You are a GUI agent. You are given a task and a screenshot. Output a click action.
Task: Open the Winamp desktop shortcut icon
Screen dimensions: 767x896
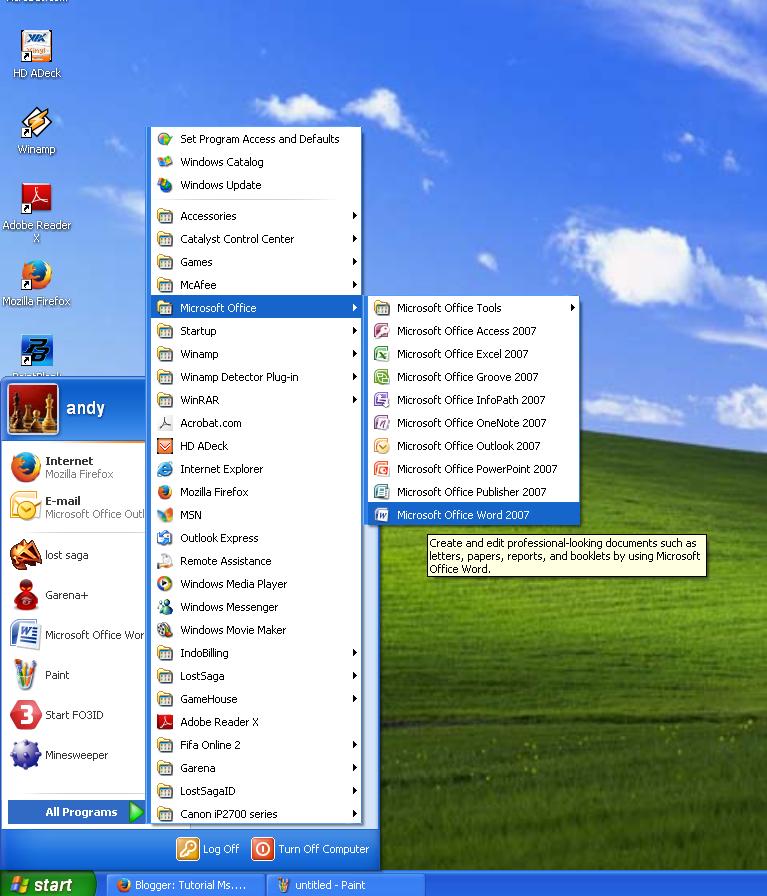tap(37, 122)
